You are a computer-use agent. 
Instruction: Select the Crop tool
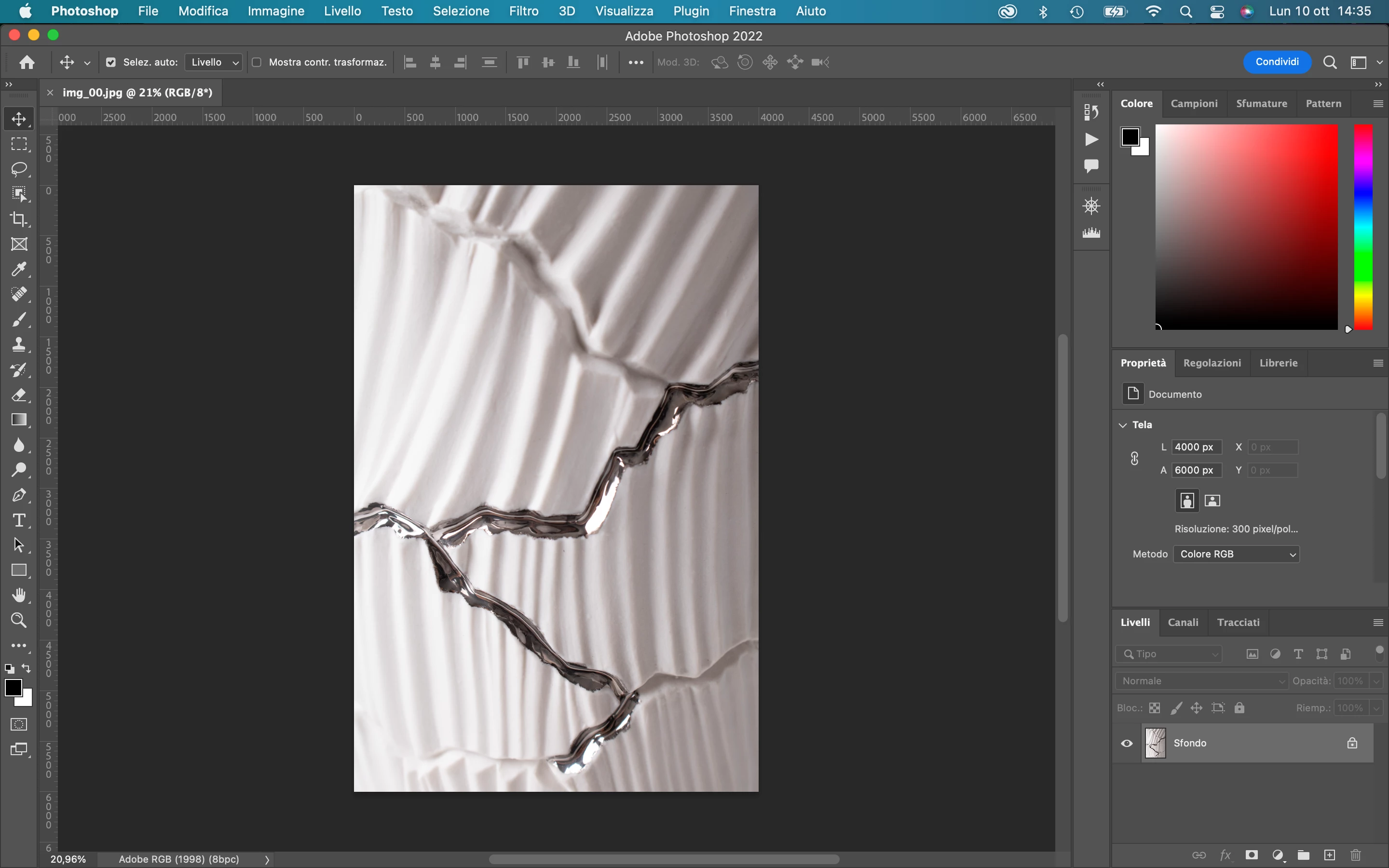tap(19, 219)
